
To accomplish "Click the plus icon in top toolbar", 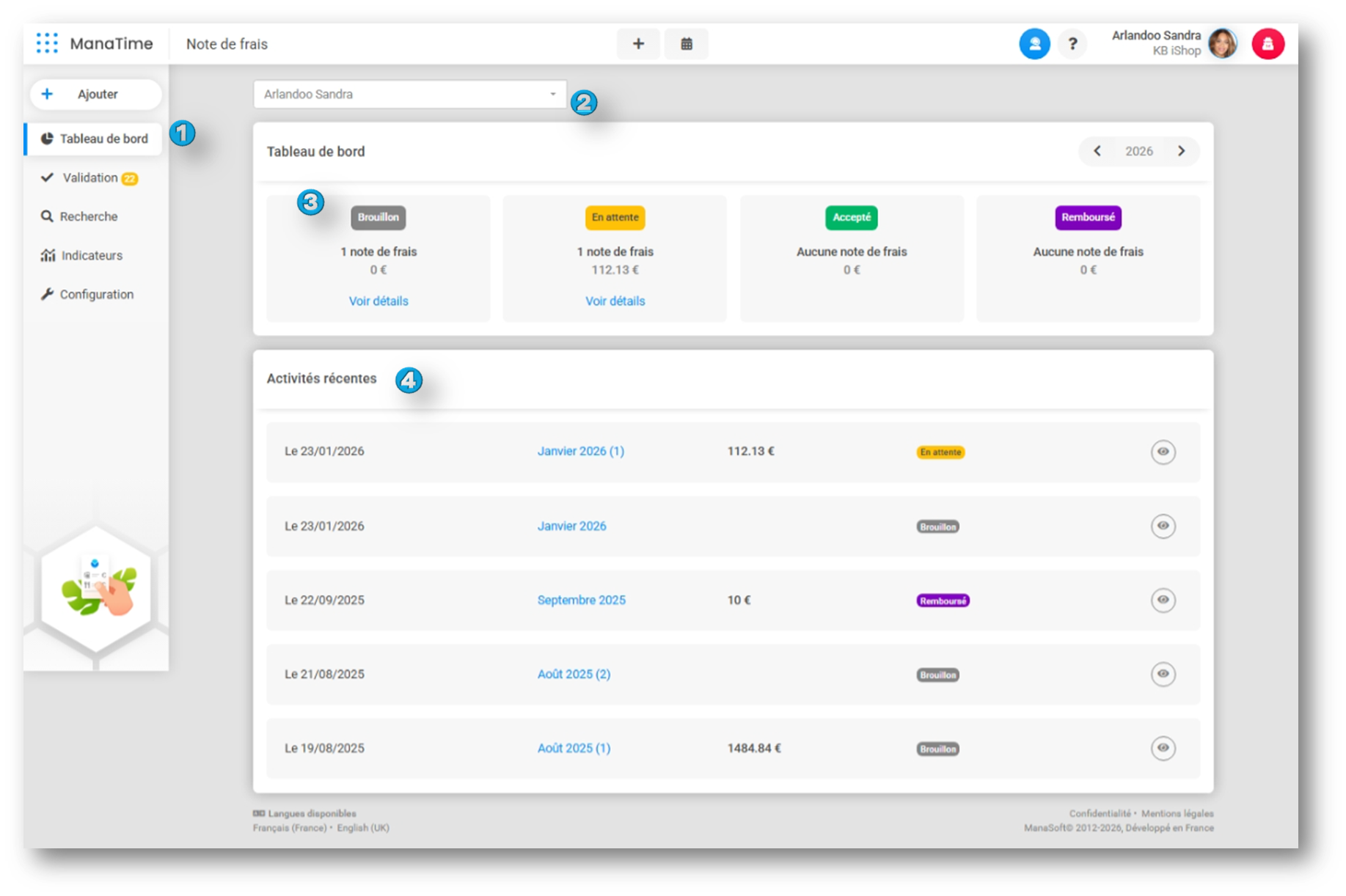I will tap(638, 44).
